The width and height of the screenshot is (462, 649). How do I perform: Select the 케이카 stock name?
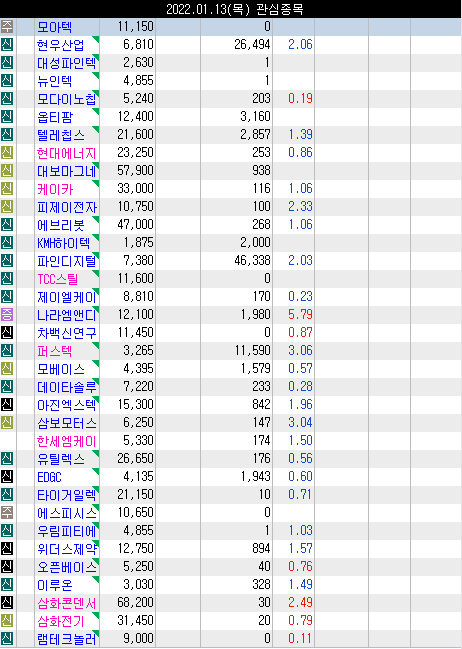coord(55,189)
